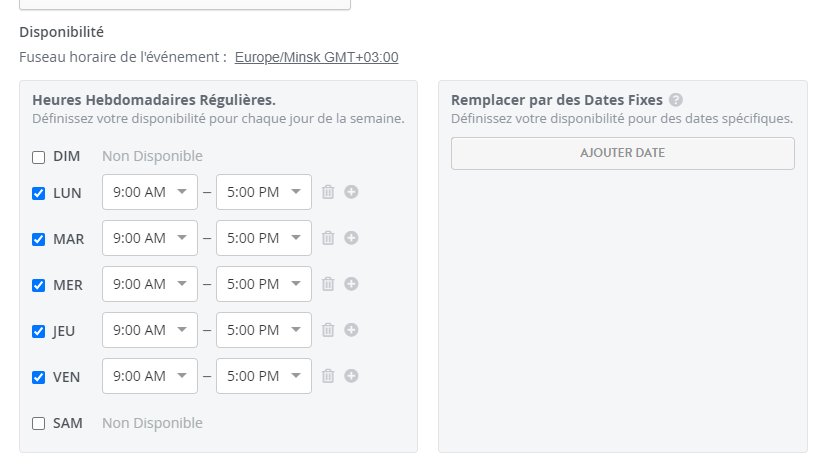This screenshot has height=454, width=828.
Task: Open JEU start time dropdown
Action: 150,330
